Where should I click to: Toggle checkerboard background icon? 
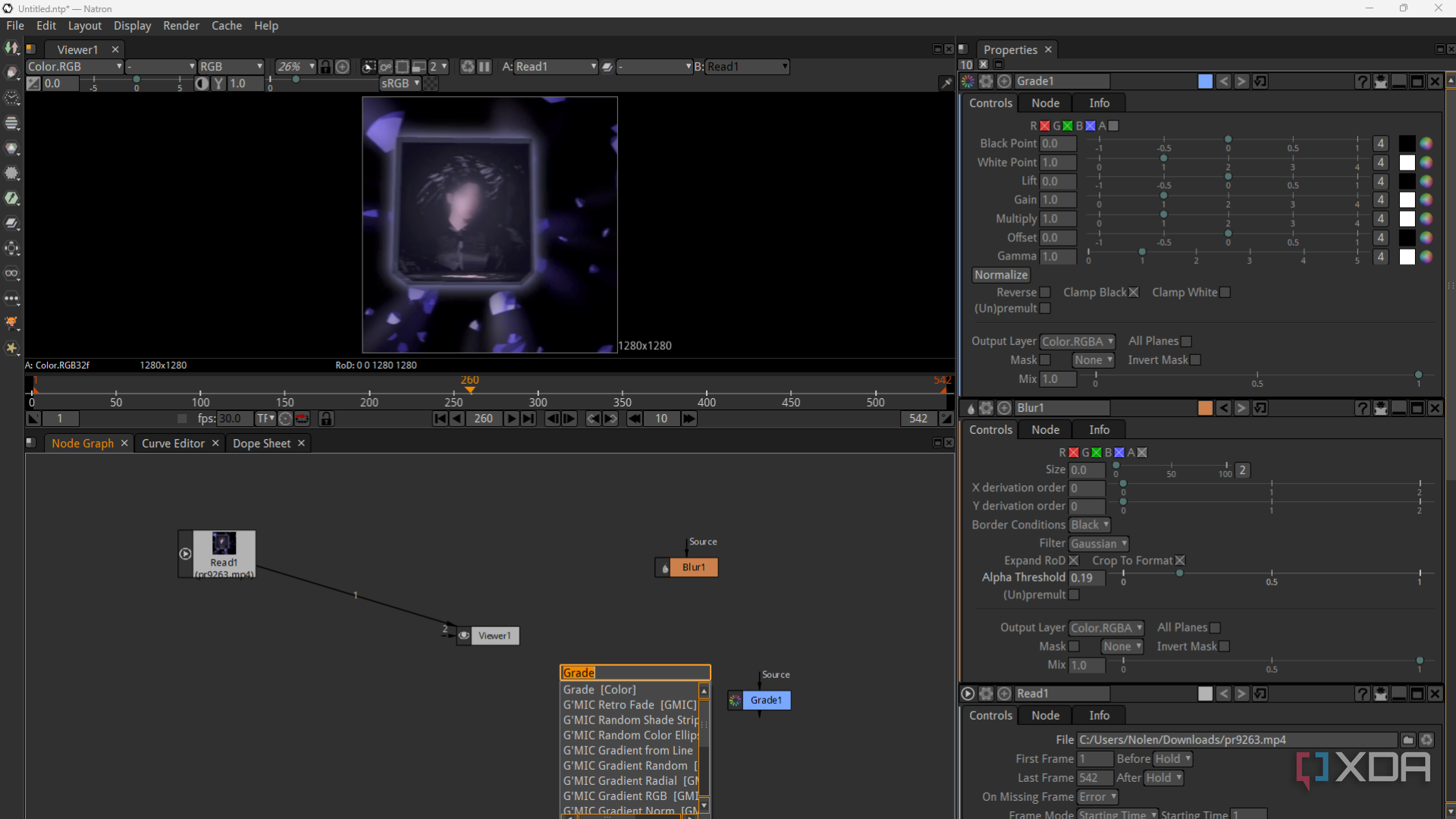(431, 83)
